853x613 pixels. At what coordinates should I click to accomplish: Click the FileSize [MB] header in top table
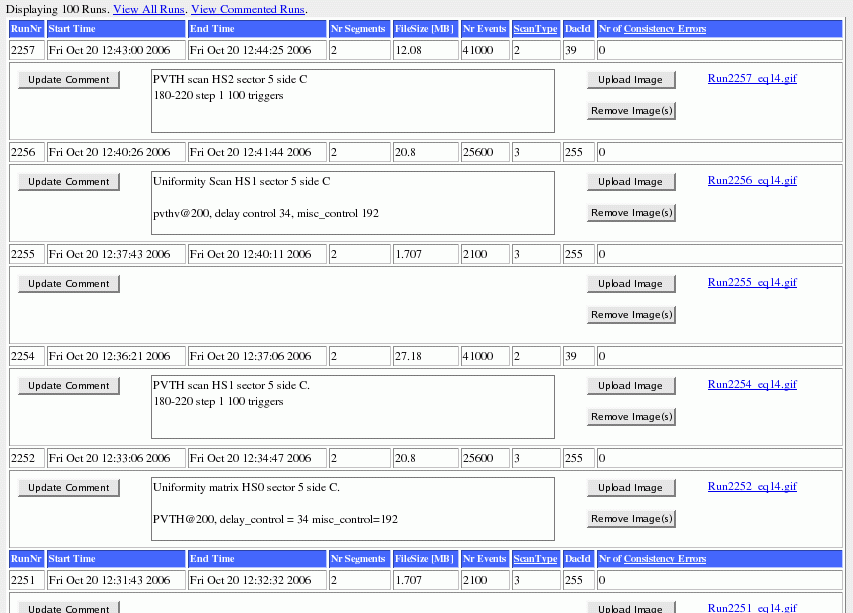[426, 29]
